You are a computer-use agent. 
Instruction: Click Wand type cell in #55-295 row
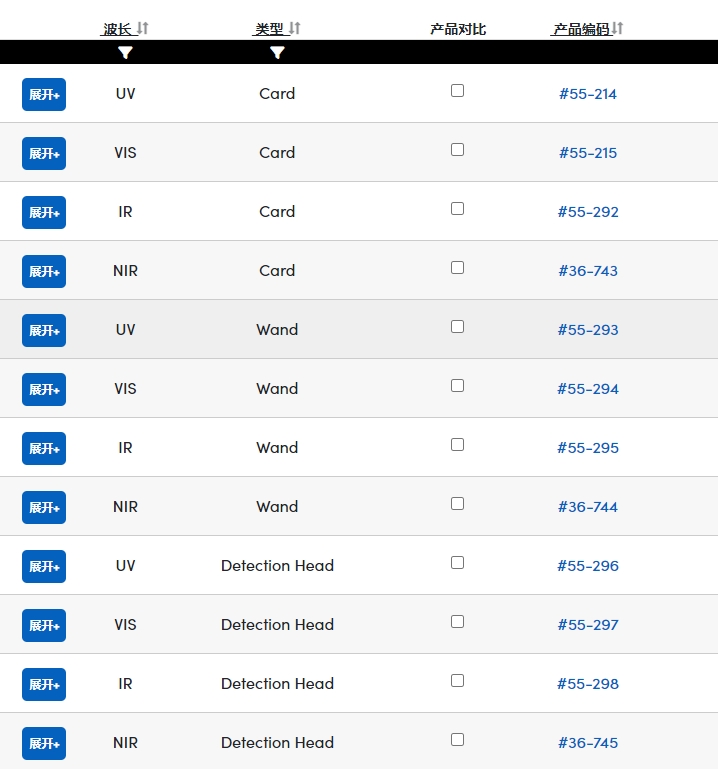[277, 448]
